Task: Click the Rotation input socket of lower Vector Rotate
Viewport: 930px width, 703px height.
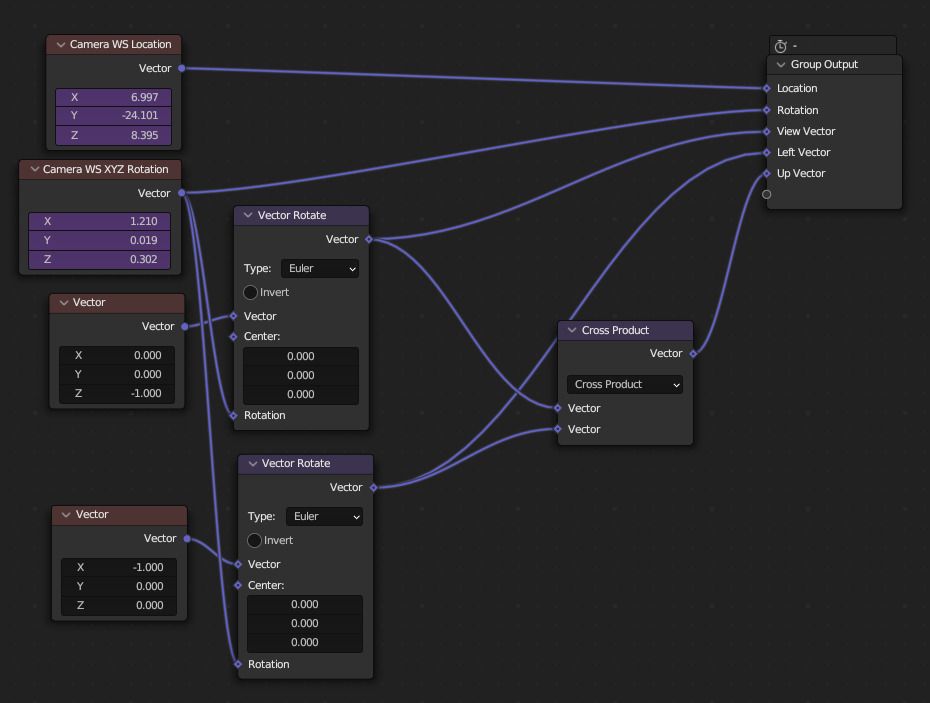Action: coord(238,664)
